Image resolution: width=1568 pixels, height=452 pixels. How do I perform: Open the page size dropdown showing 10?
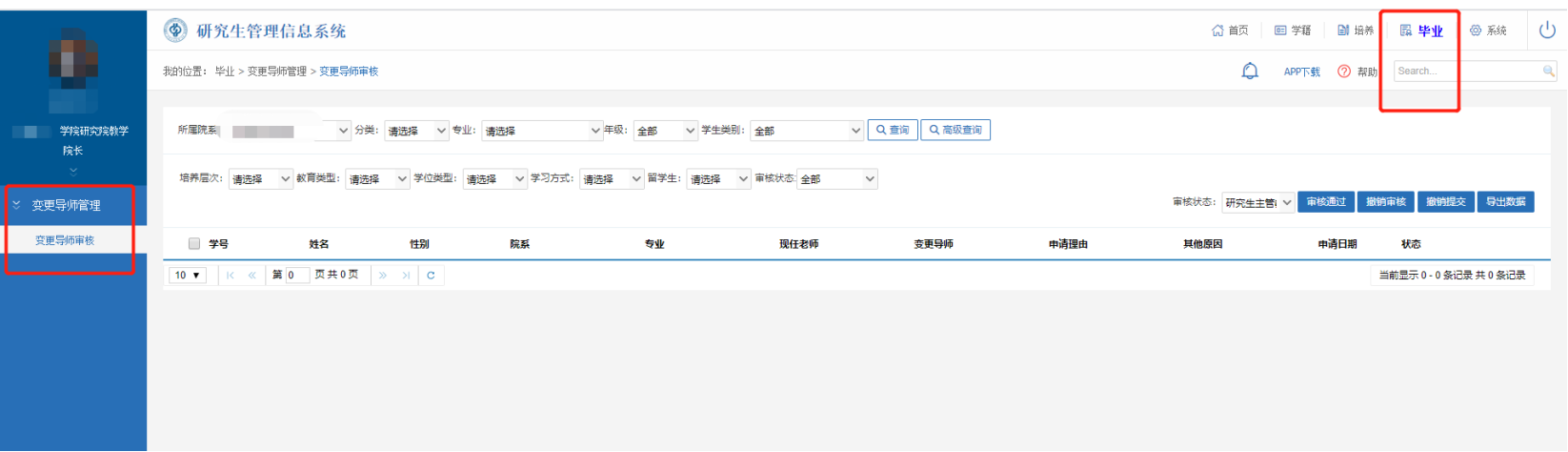(188, 276)
